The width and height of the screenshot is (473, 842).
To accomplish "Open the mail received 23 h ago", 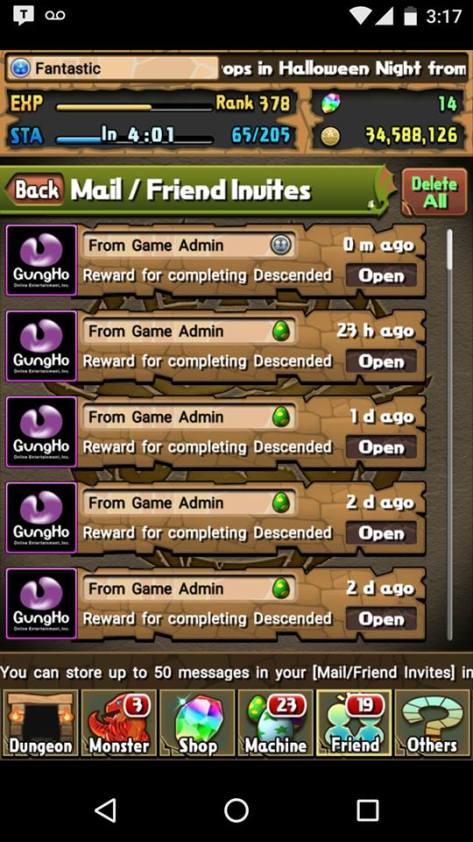I will tap(381, 361).
